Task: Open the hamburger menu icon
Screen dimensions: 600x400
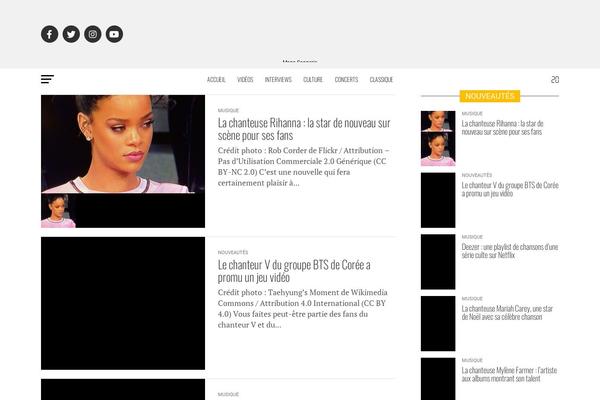Action: [x=47, y=79]
